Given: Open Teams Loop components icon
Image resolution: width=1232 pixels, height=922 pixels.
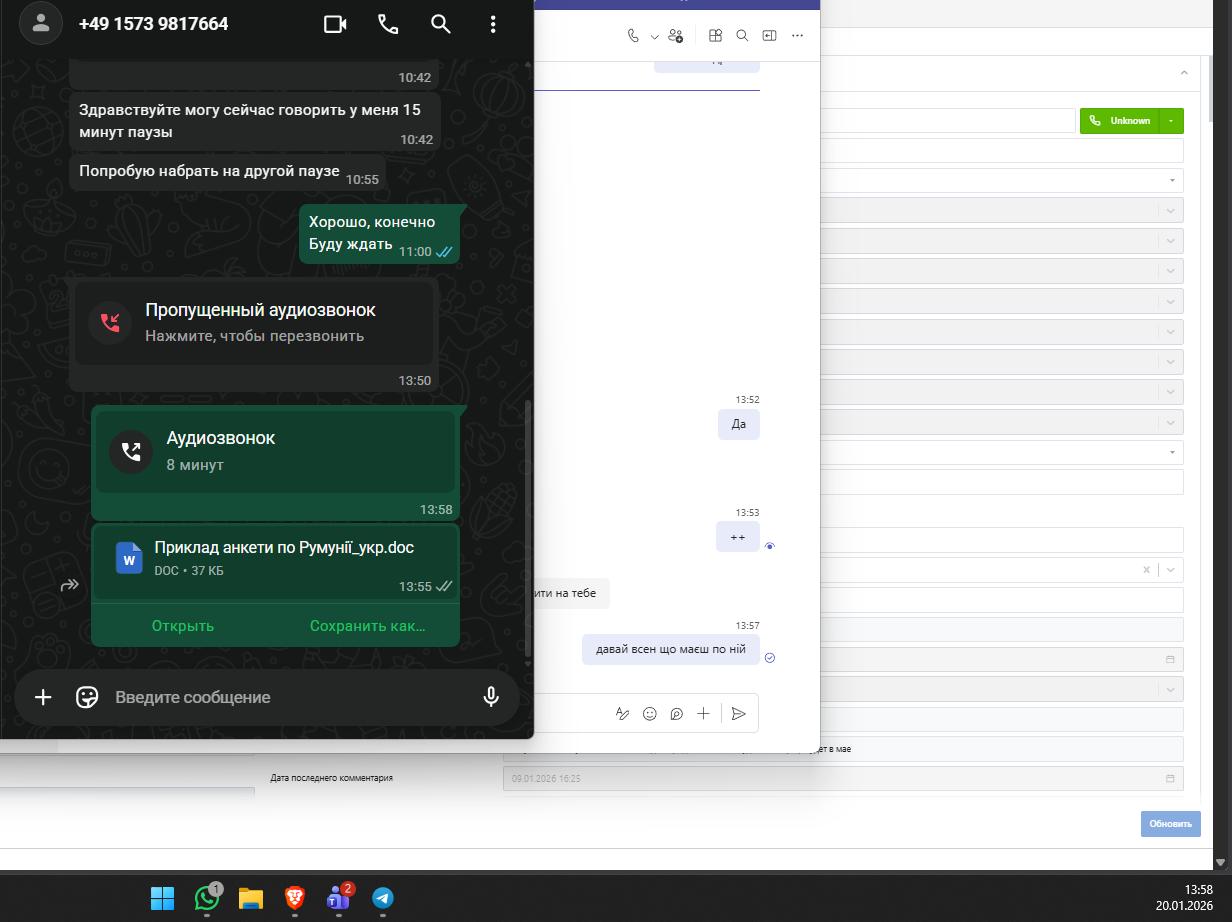Looking at the screenshot, I should point(677,713).
